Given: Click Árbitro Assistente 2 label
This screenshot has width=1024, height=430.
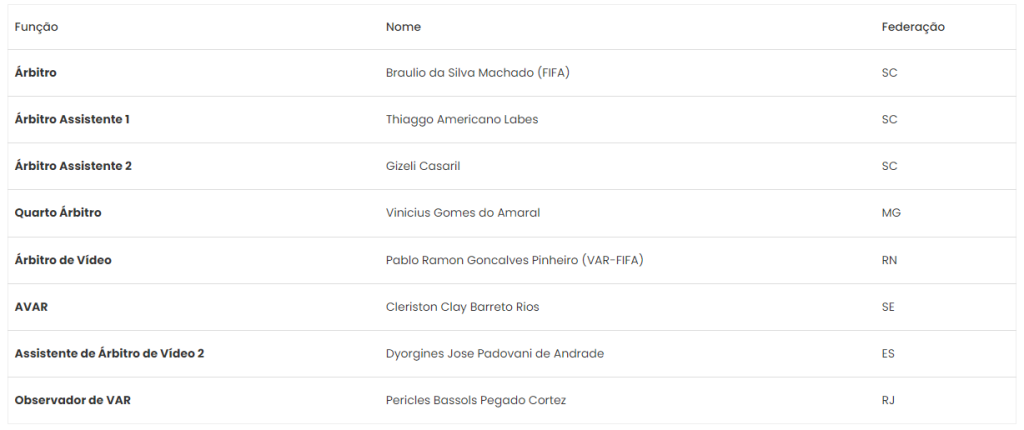Looking at the screenshot, I should tap(73, 166).
